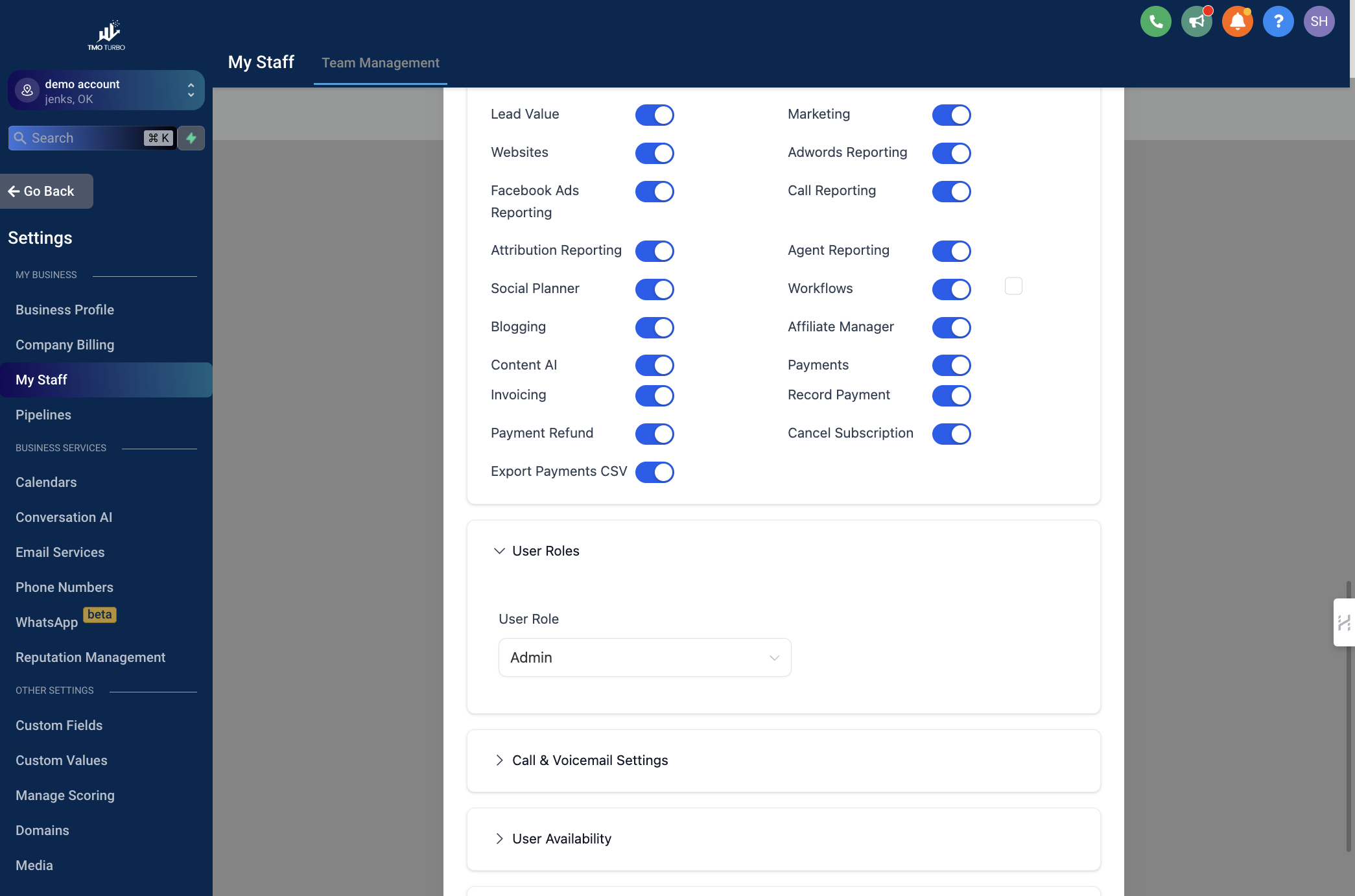Select My Staff in the sidebar
Image resolution: width=1355 pixels, height=896 pixels.
pos(106,380)
